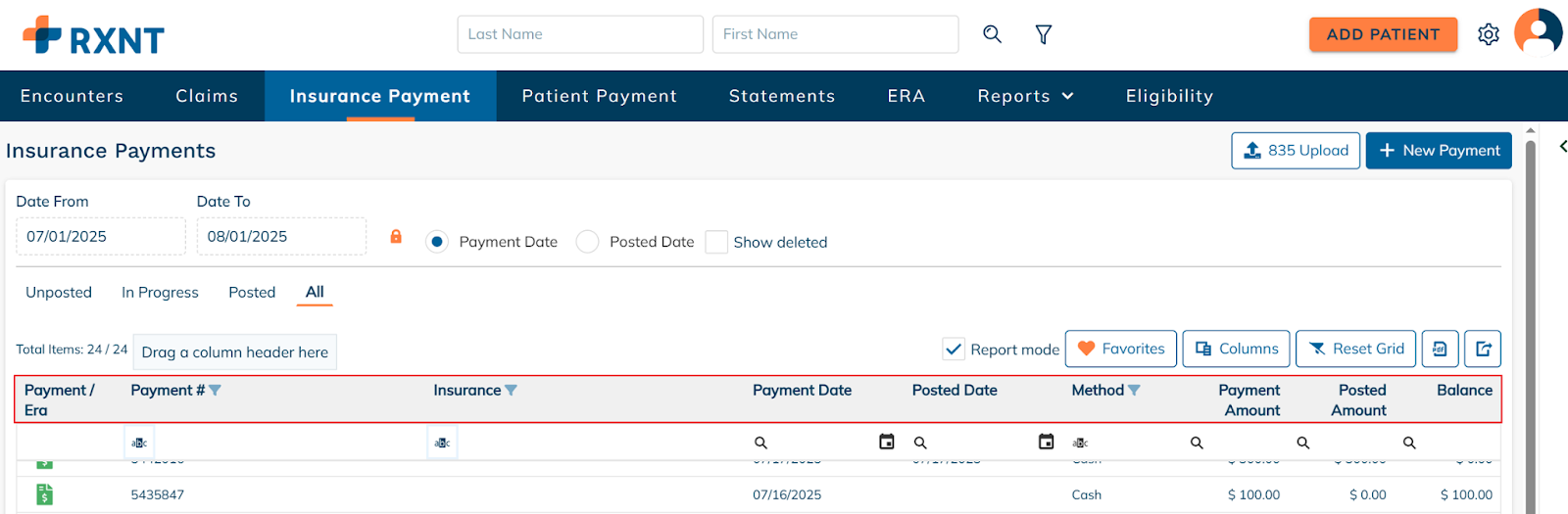Image resolution: width=1568 pixels, height=514 pixels.
Task: Click the user profile avatar
Action: [x=1538, y=33]
